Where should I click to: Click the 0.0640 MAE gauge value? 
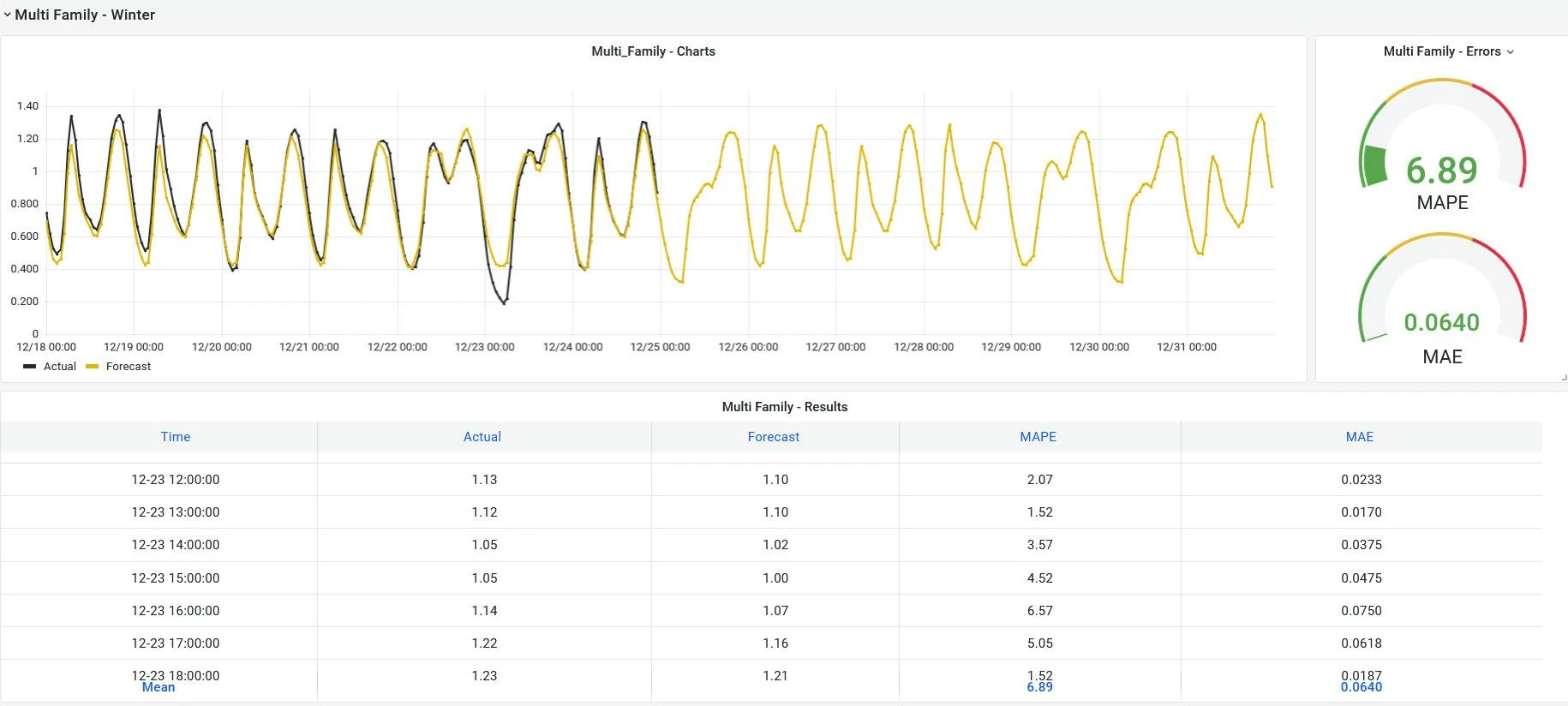click(x=1442, y=322)
